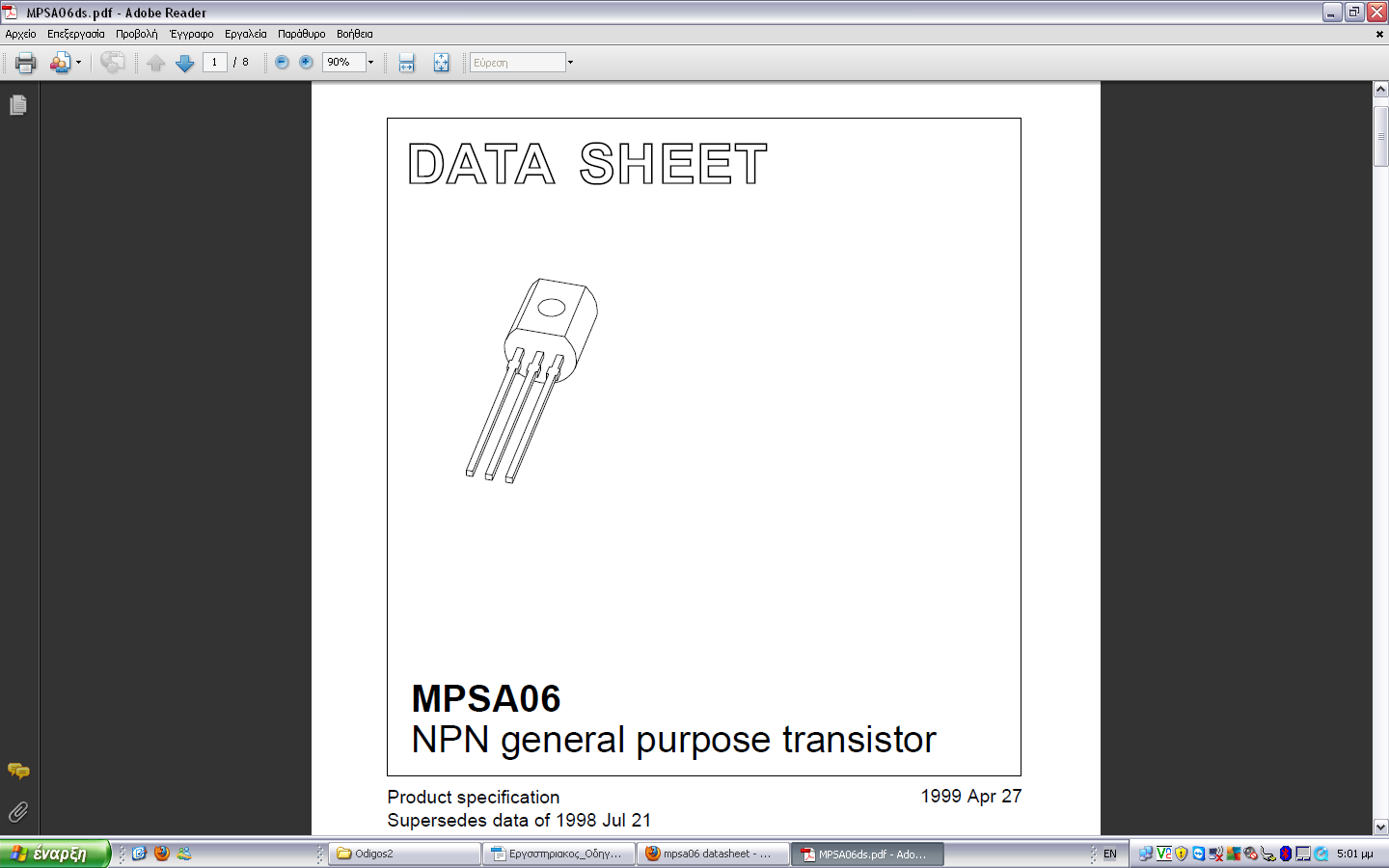Zoom in with the plus button
1389x868 pixels.
306,62
